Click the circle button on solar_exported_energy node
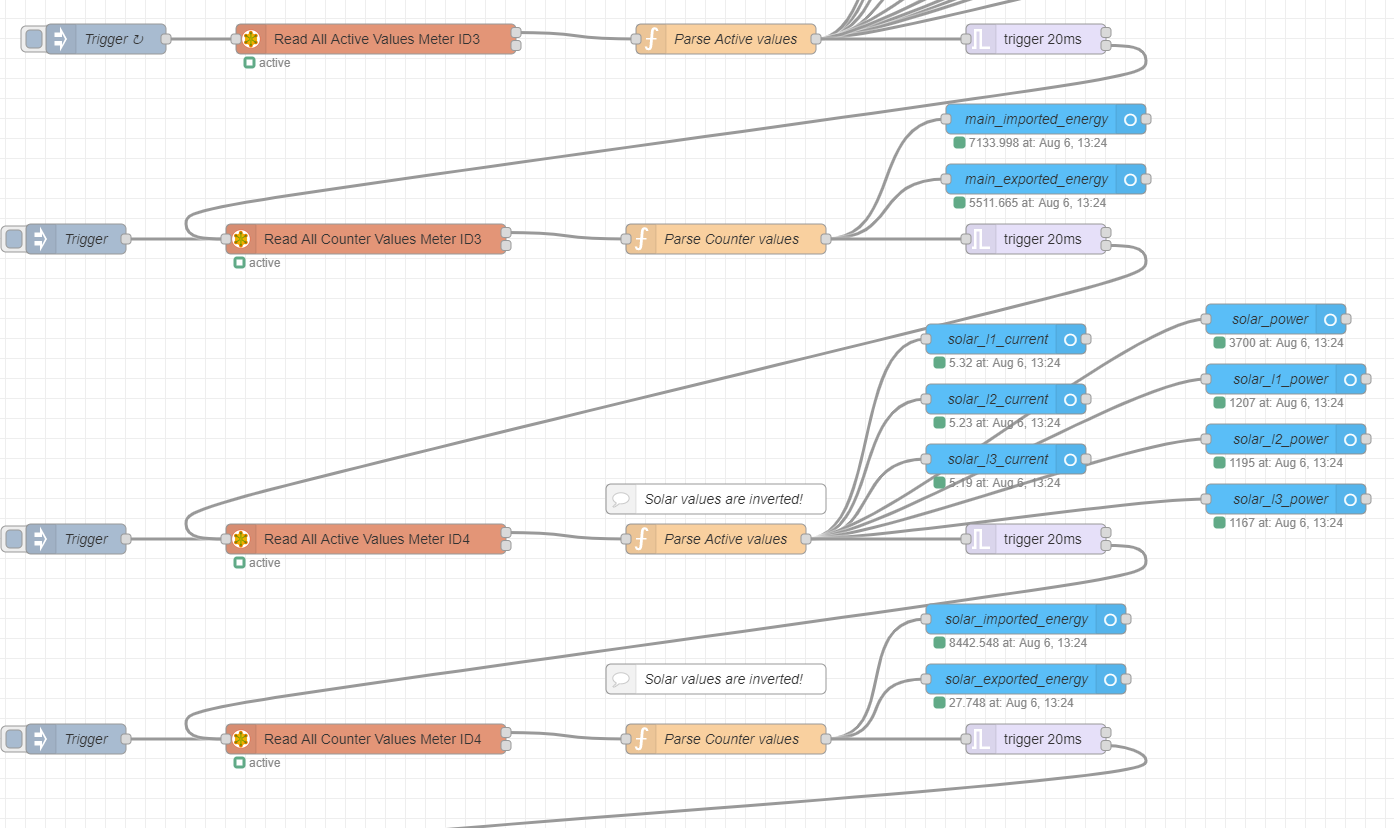The width and height of the screenshot is (1394, 828). click(1110, 679)
